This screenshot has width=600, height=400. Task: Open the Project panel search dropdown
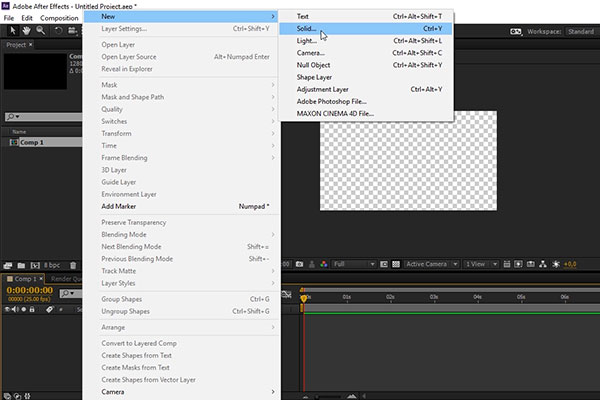(13, 116)
